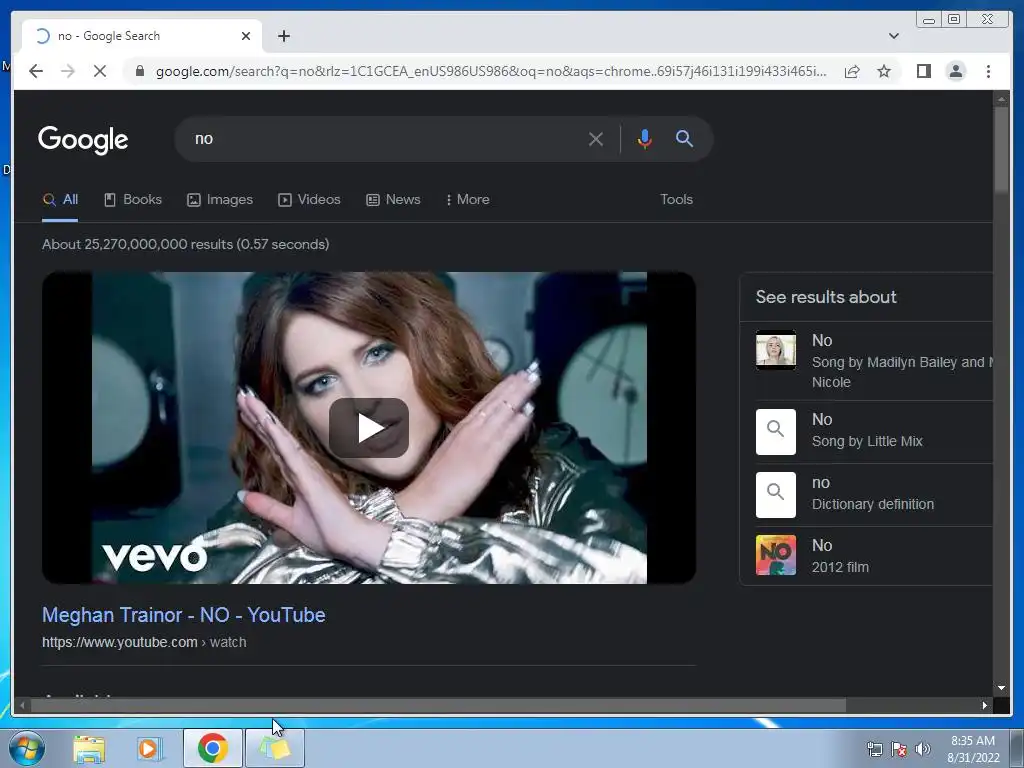Open the folder app next to Chrome
1024x768 pixels.
pos(275,748)
